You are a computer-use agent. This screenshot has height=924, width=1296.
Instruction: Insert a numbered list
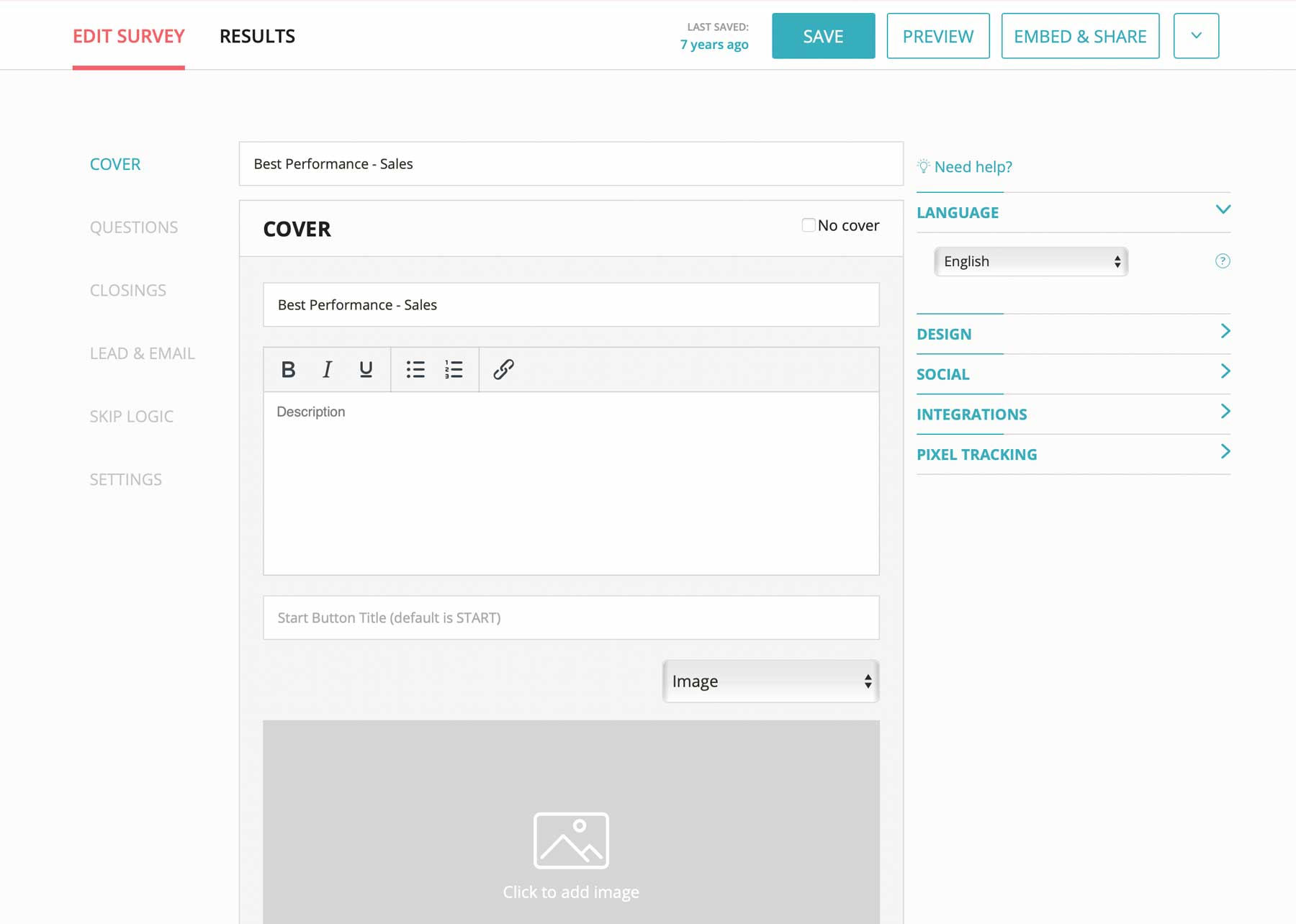(454, 369)
